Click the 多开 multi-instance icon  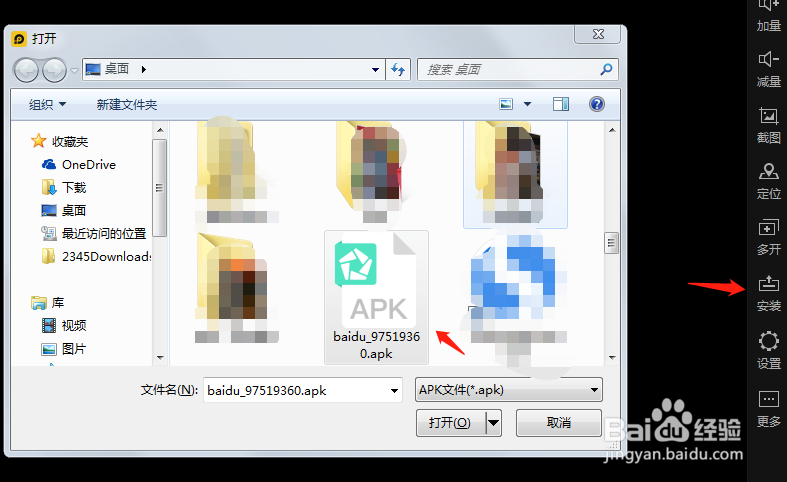(x=768, y=228)
